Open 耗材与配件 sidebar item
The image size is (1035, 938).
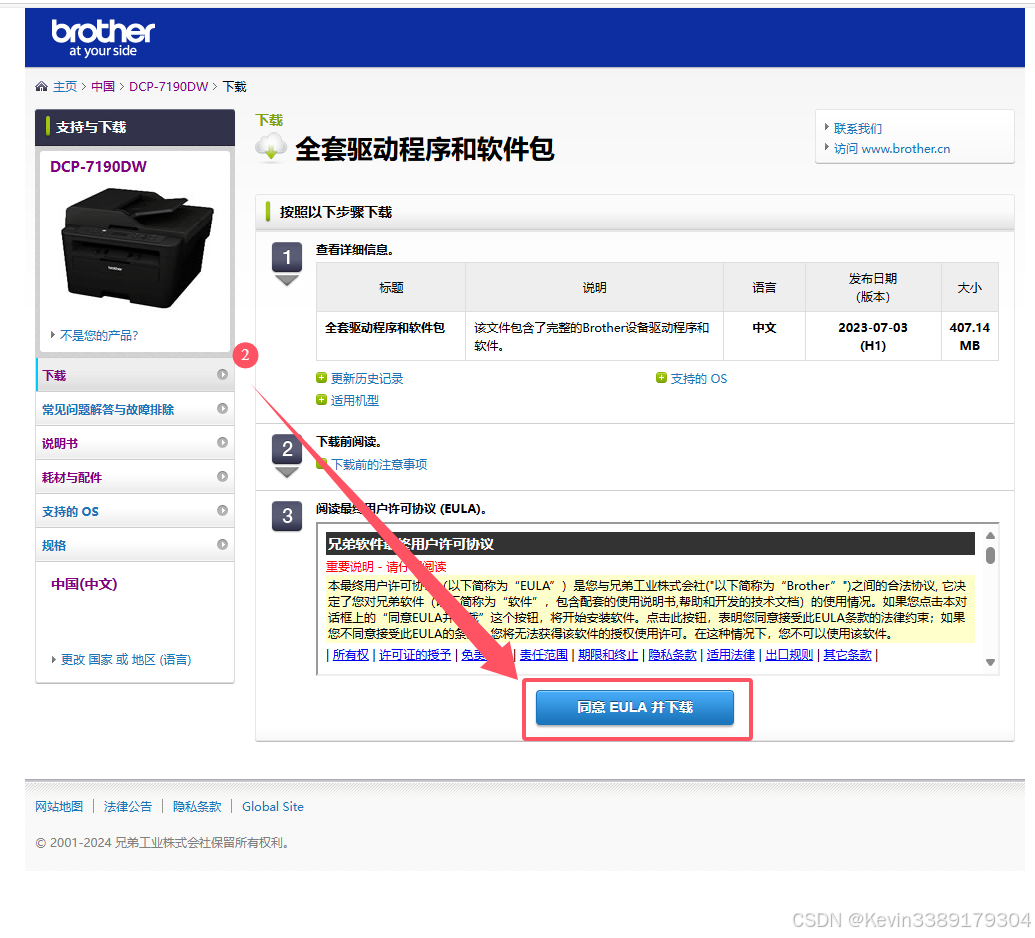(135, 477)
